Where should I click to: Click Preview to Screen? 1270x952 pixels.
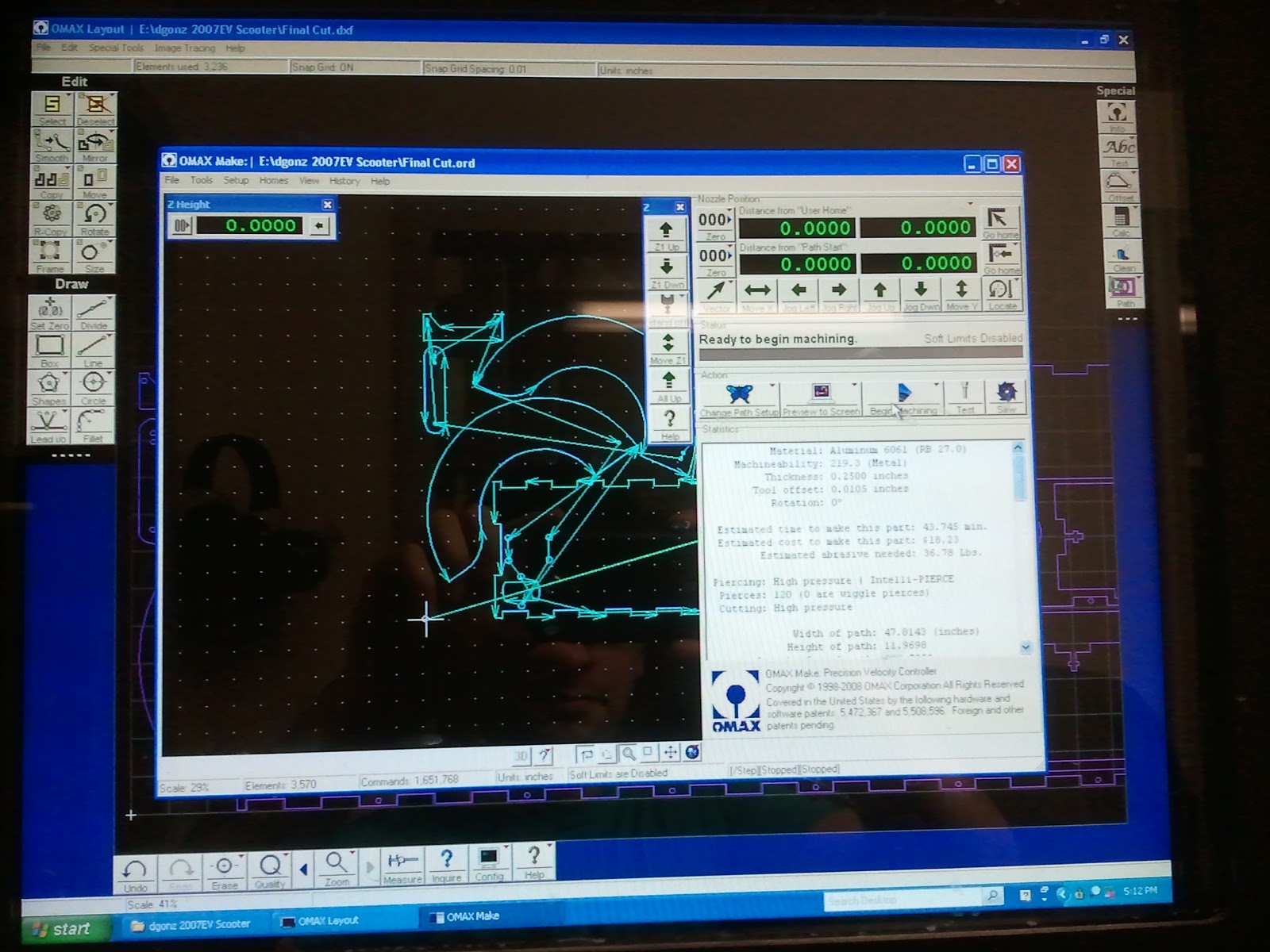[821, 398]
